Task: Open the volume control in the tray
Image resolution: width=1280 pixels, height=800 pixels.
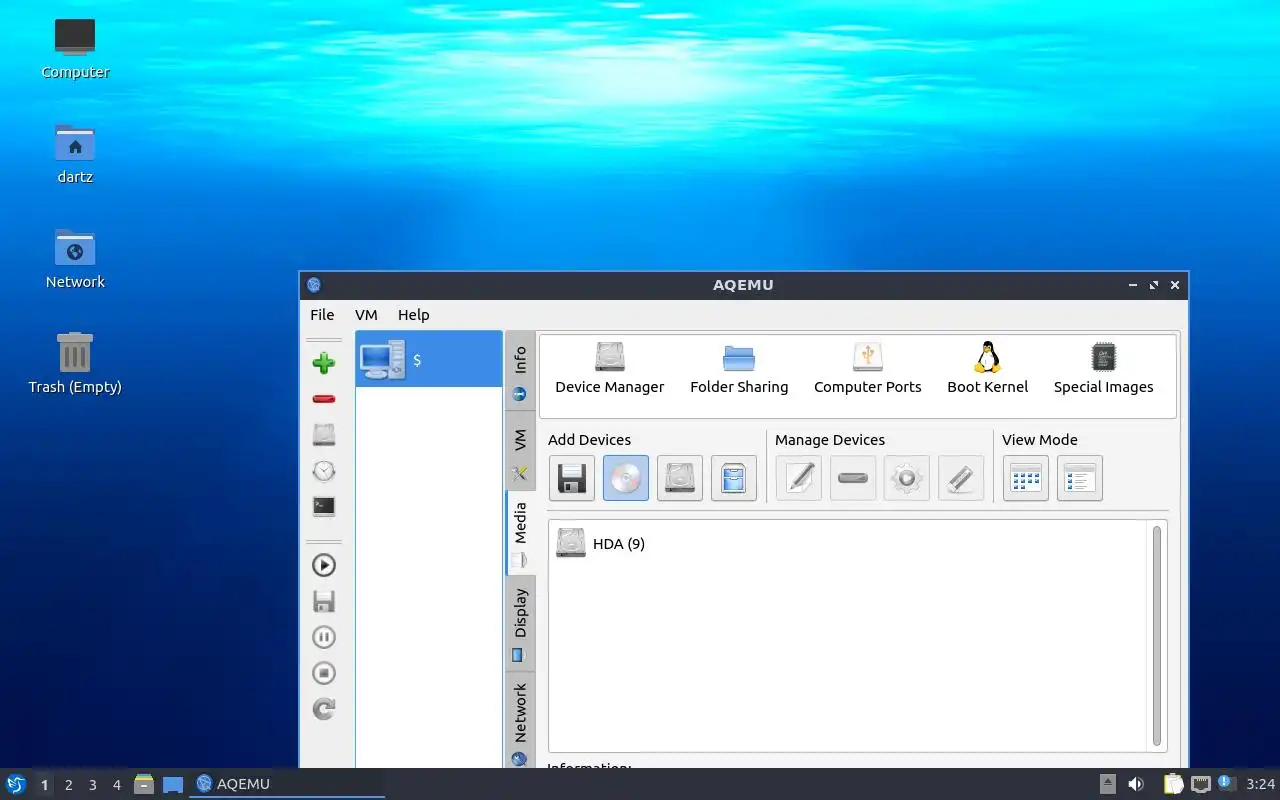Action: coord(1136,784)
